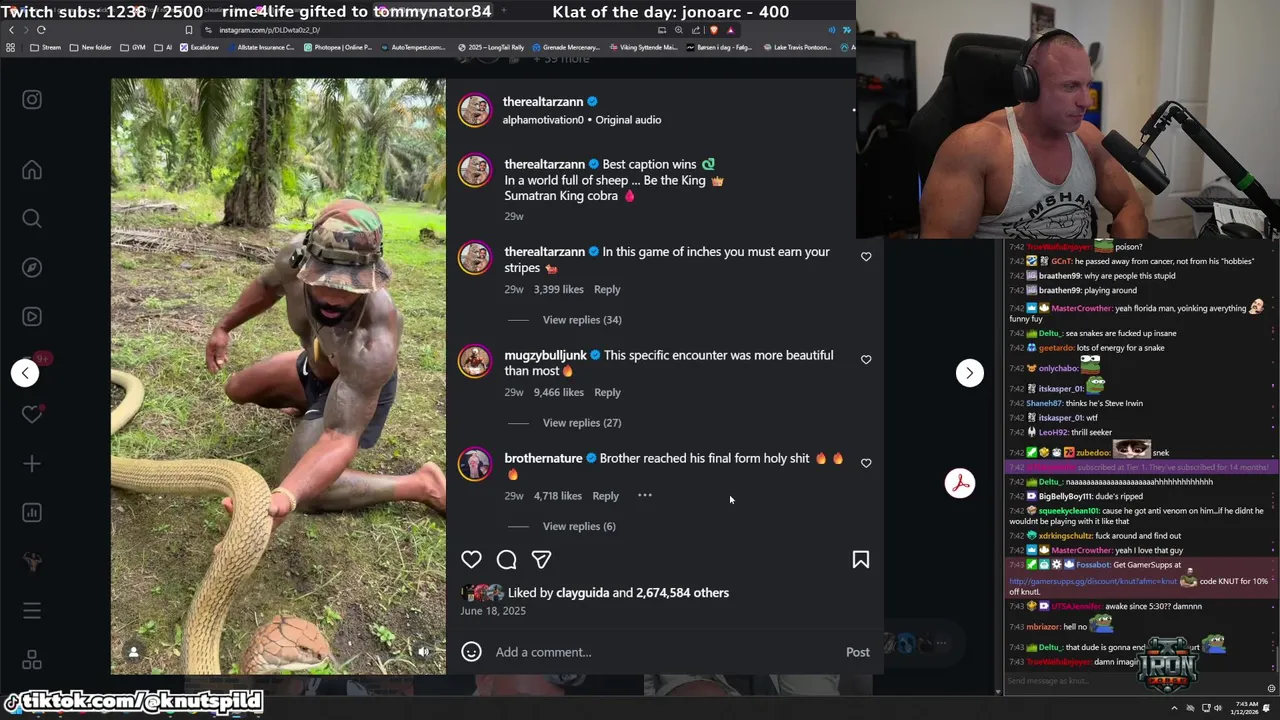This screenshot has width=1280, height=720.
Task: Expand View replies (27)
Action: [582, 423]
